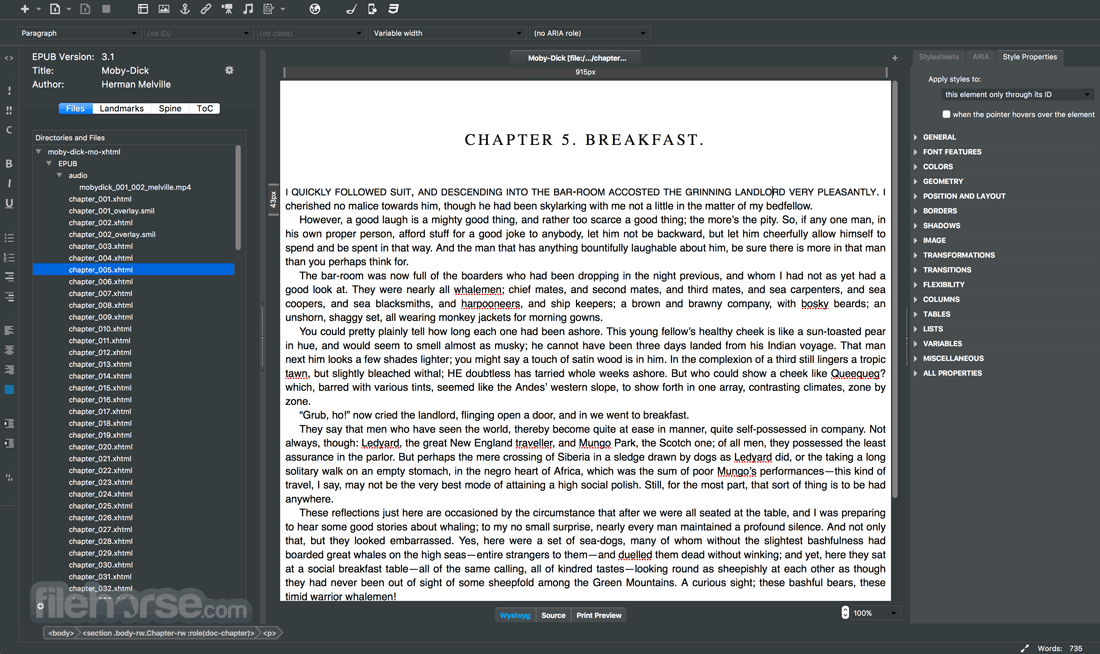The width and height of the screenshot is (1100, 654).
Task: Click the angle brackets icon in left sidebar
Action: [9, 58]
